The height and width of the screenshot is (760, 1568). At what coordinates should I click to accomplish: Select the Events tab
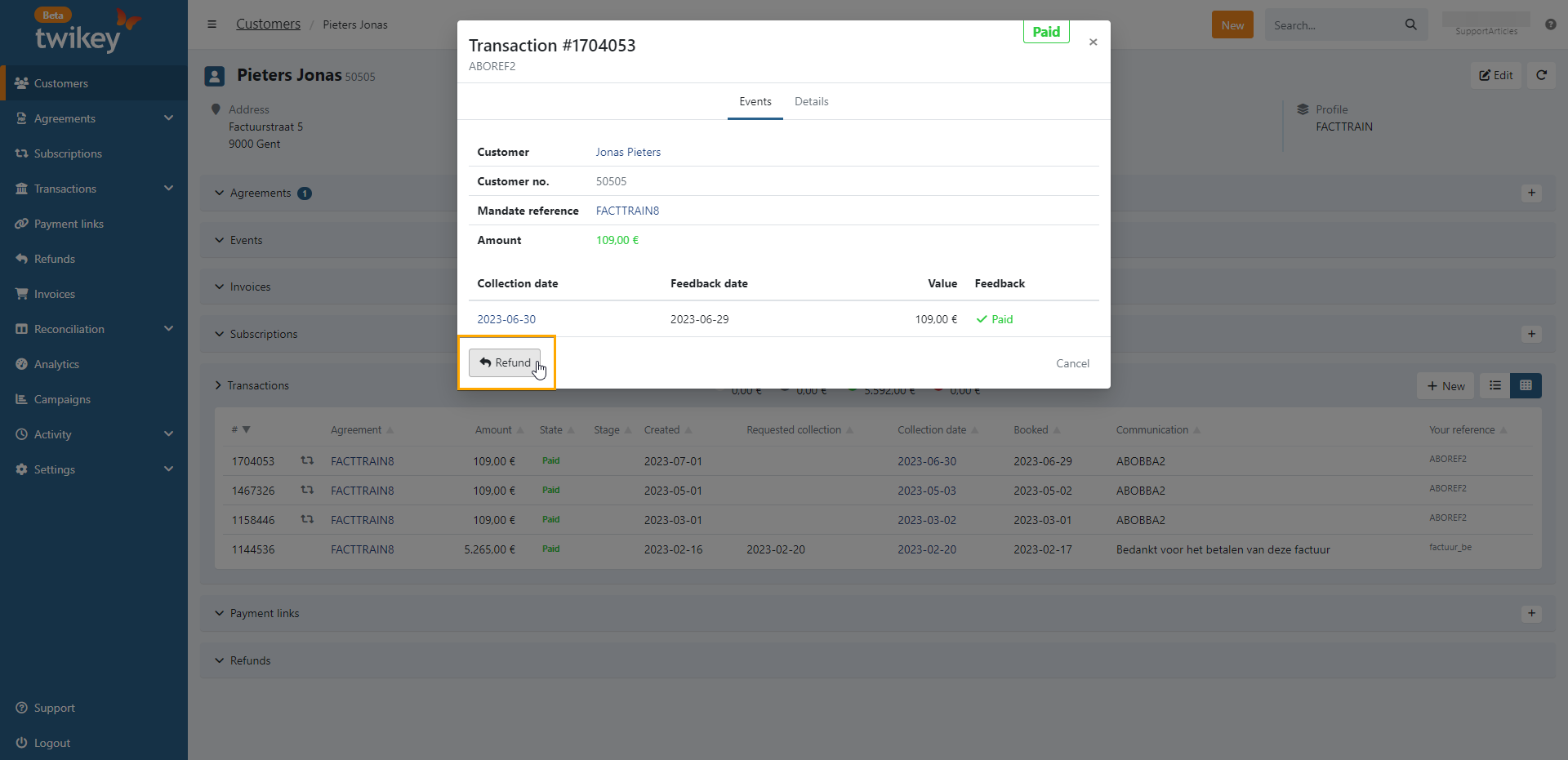click(755, 102)
